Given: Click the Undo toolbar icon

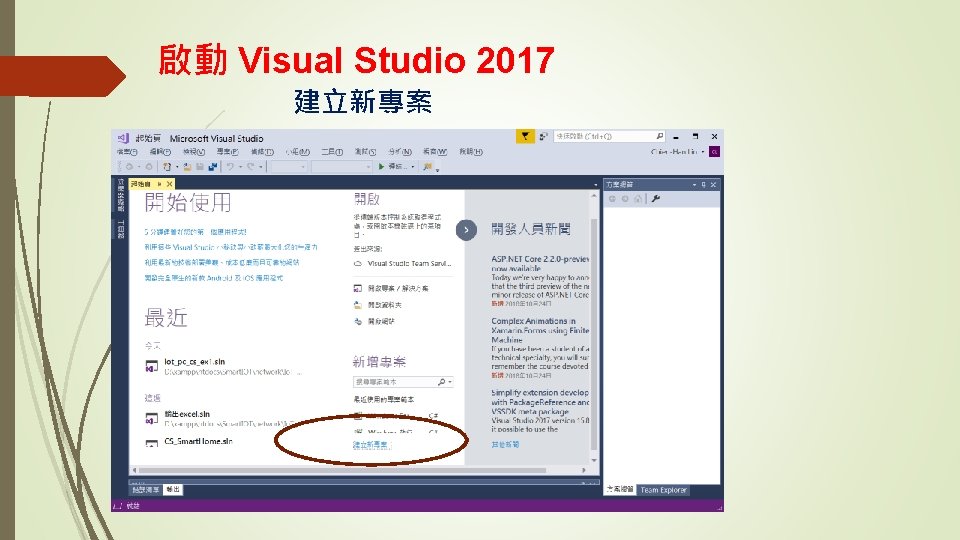Looking at the screenshot, I should click(230, 167).
